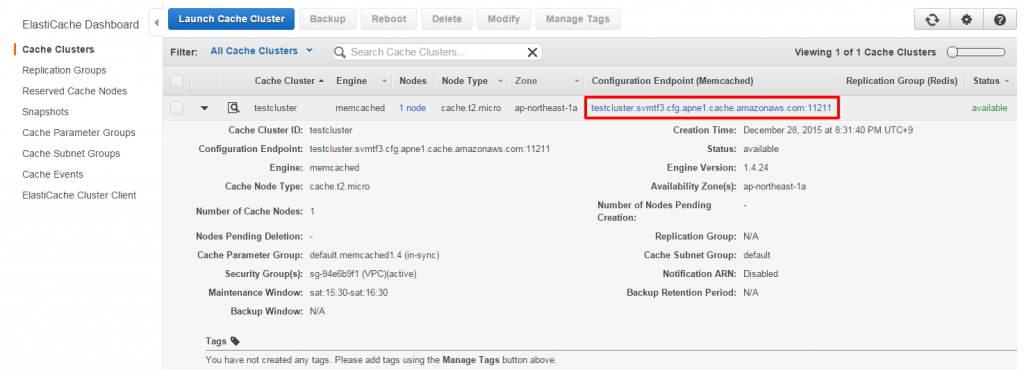Click the configuration endpoint link in the row
Image resolution: width=1024 pixels, height=370 pixels.
(711, 108)
